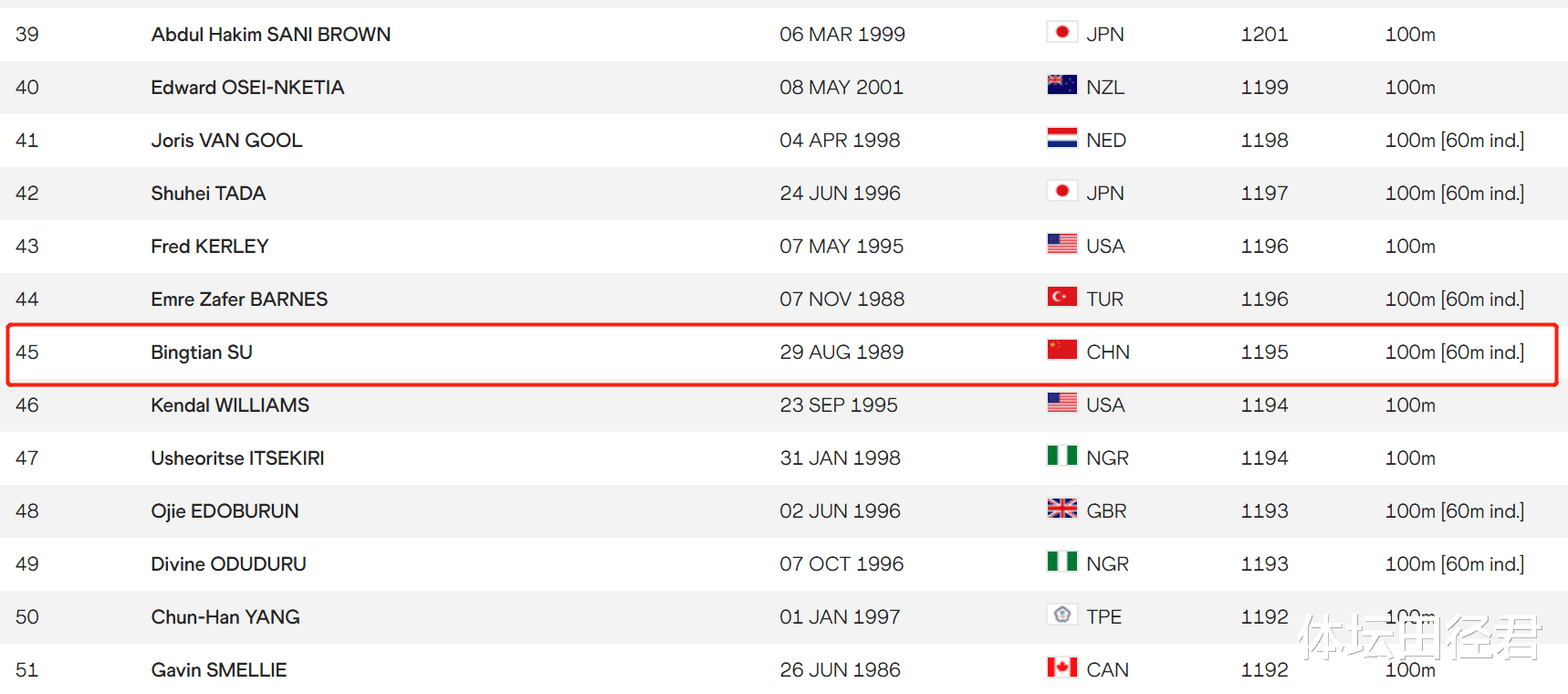Viewport: 1568px width, 694px height.
Task: Open Joris VAN GOOL's name link
Action: tap(226, 141)
